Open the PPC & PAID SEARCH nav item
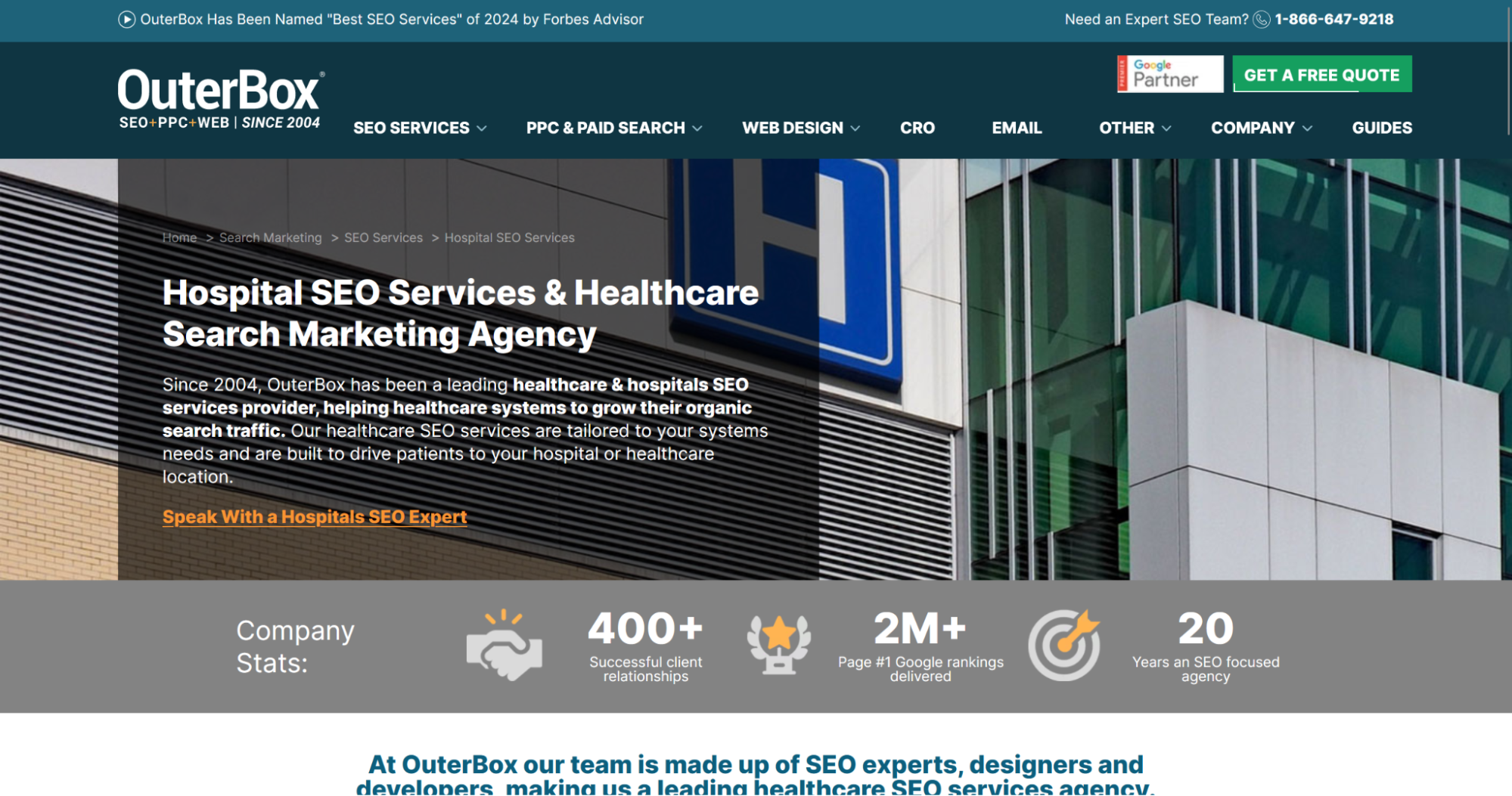Image resolution: width=1512 pixels, height=796 pixels. (606, 128)
